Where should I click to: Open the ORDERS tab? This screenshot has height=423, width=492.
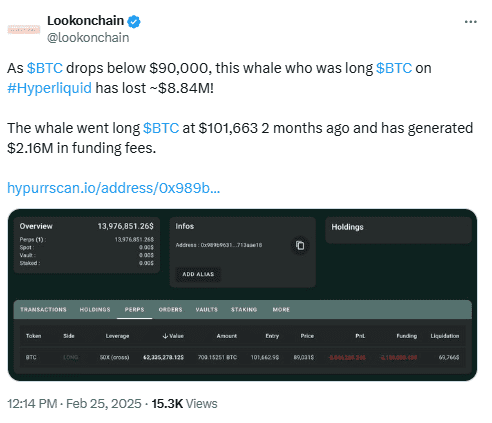pyautogui.click(x=170, y=310)
